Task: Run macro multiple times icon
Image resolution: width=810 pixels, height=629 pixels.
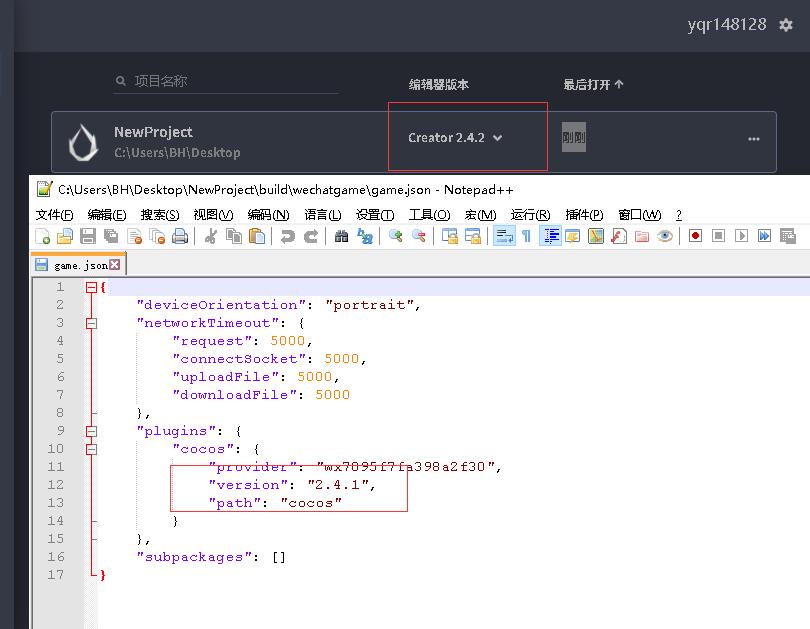Action: point(764,236)
